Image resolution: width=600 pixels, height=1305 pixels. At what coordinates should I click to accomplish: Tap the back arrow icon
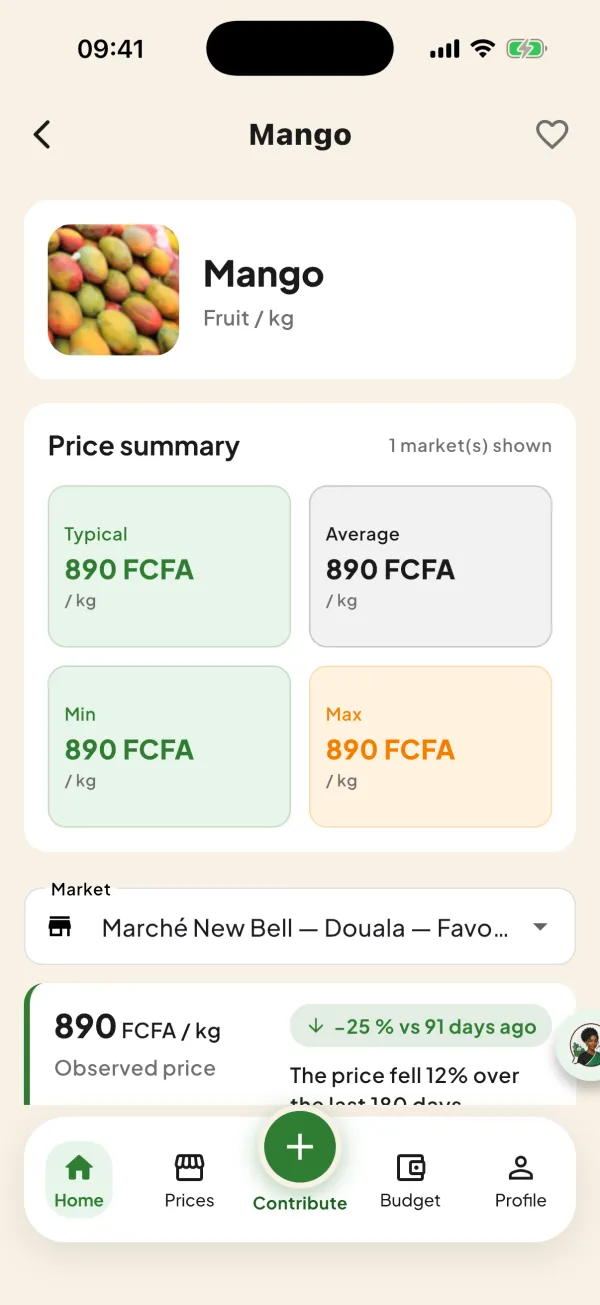(x=41, y=134)
